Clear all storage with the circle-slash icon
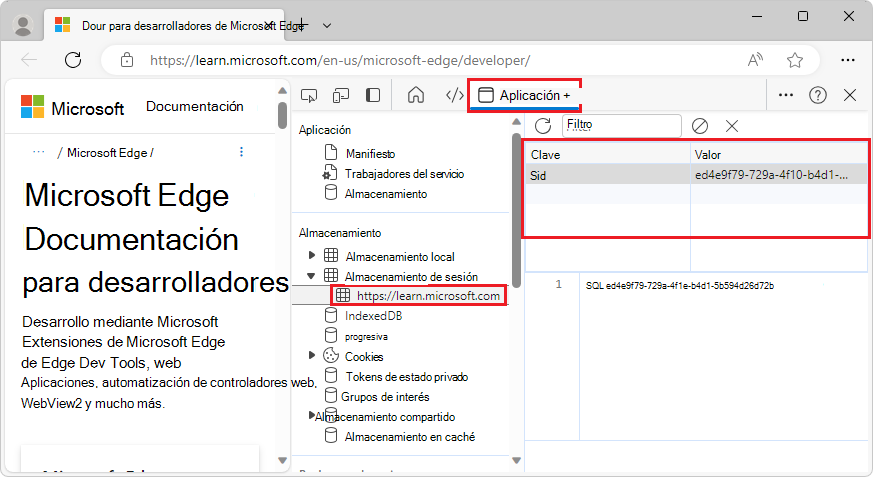The height and width of the screenshot is (477, 873). 700,126
